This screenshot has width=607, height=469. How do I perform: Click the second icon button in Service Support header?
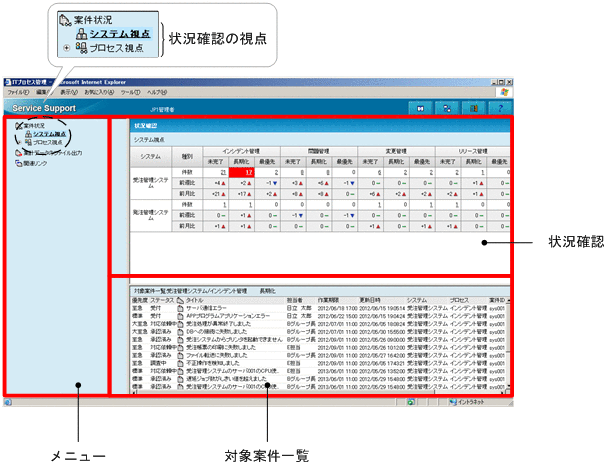point(447,108)
